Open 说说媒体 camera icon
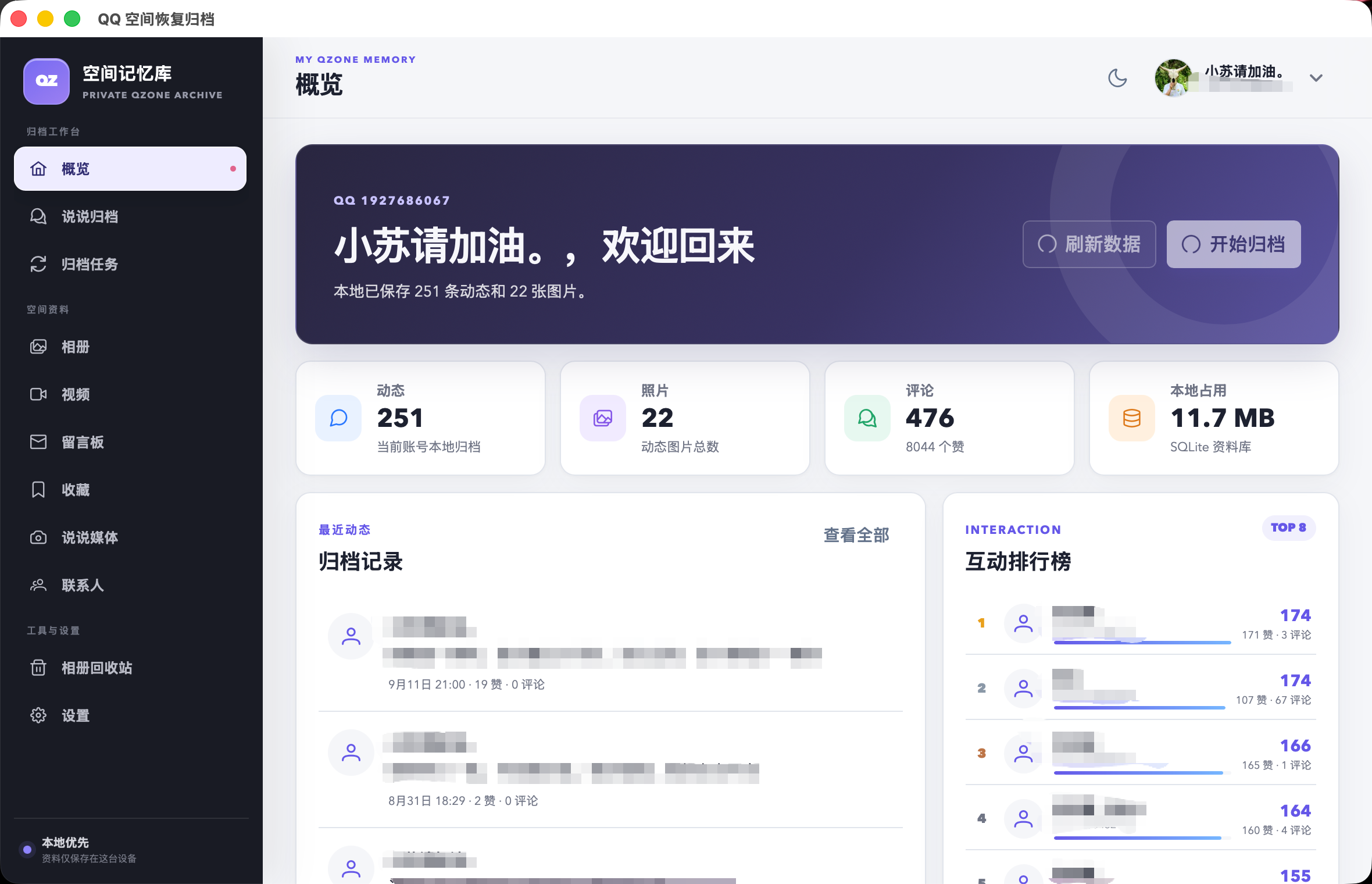This screenshot has height=884, width=1372. (x=38, y=537)
